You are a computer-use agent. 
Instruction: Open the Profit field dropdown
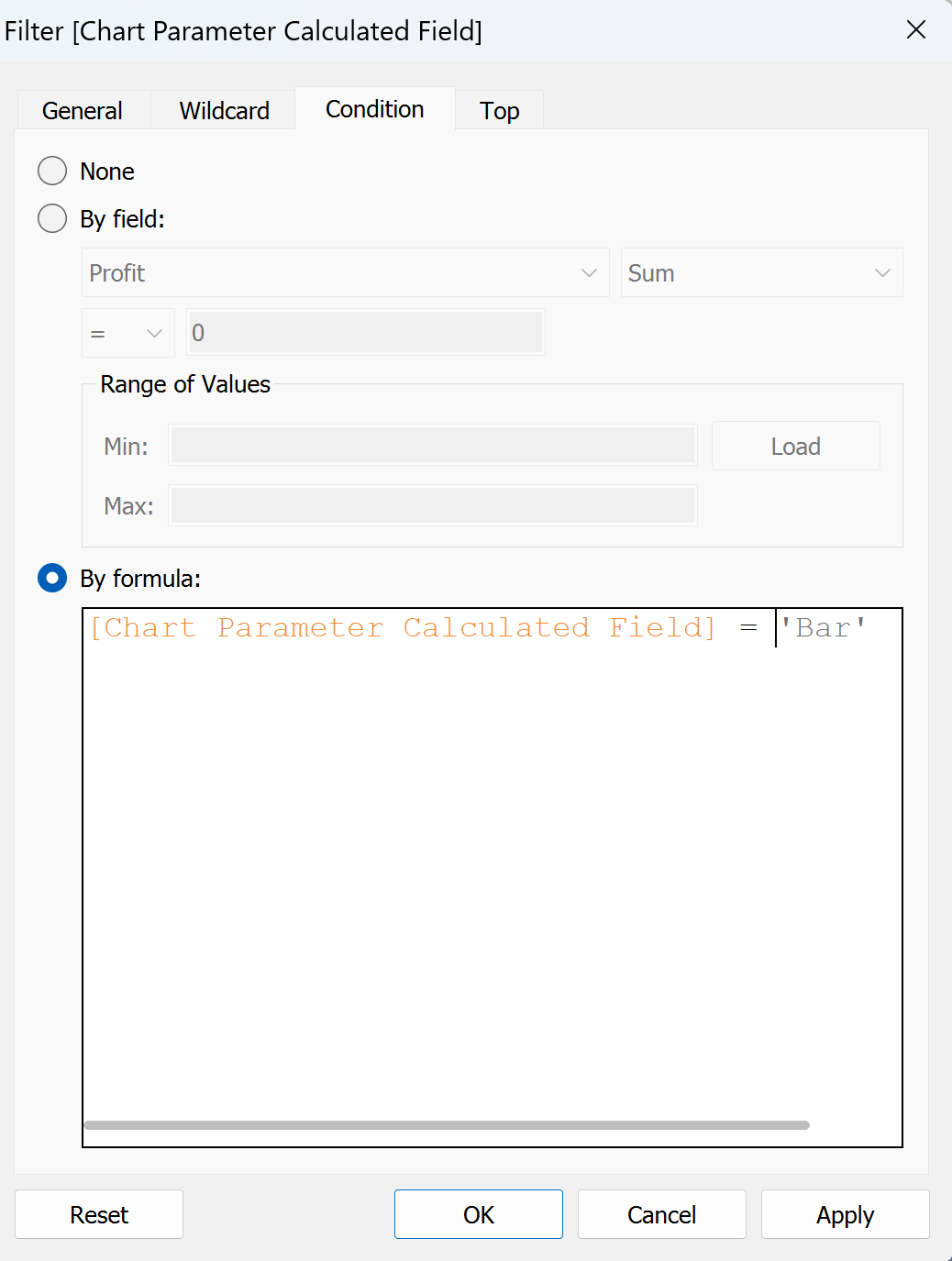pyautogui.click(x=345, y=273)
